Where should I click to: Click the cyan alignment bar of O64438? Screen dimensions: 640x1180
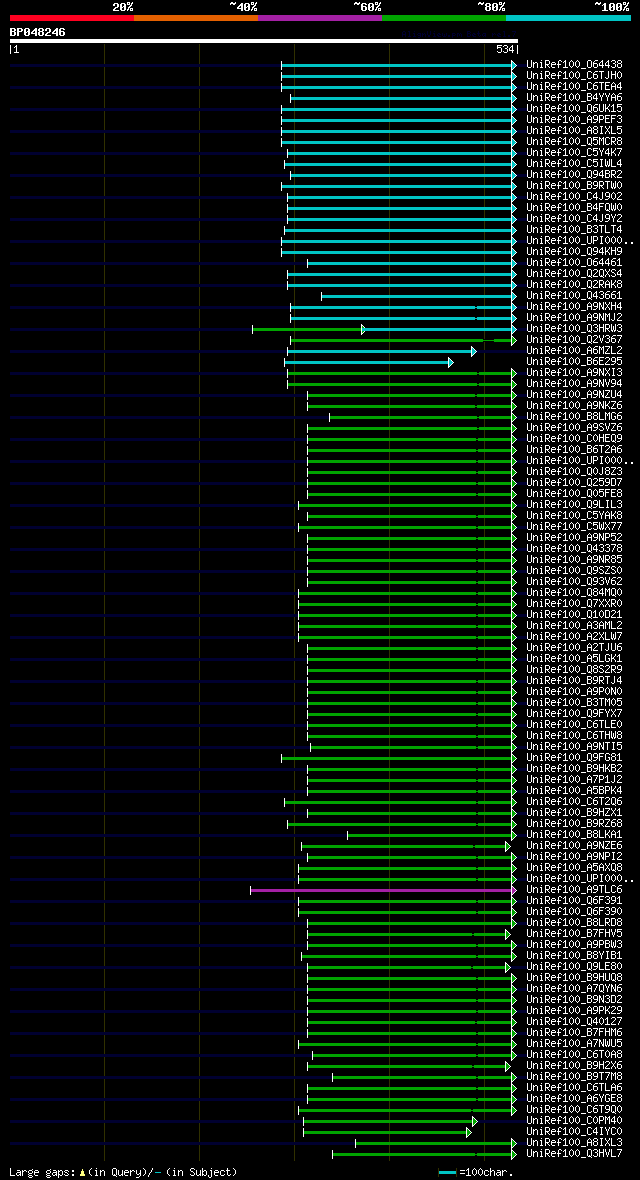tap(398, 65)
